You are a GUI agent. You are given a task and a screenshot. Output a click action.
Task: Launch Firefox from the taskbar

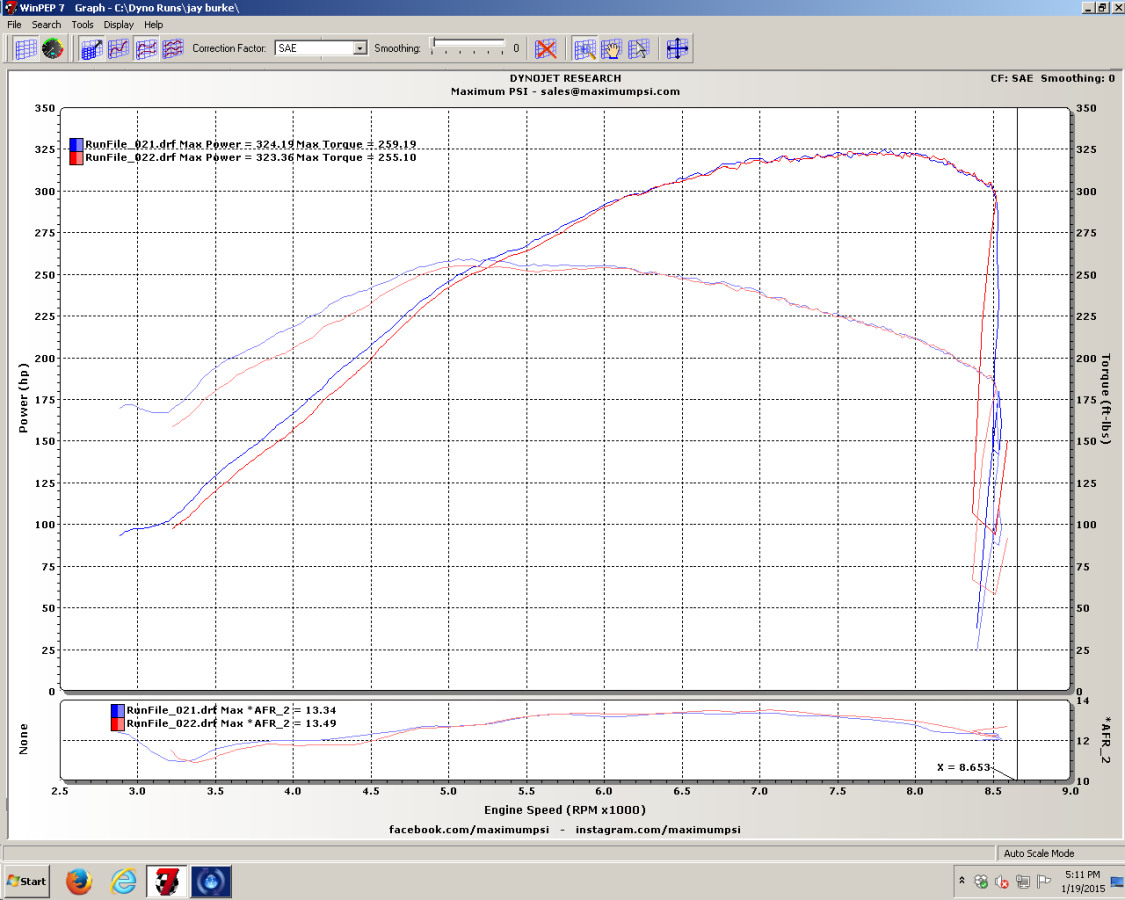[x=79, y=881]
